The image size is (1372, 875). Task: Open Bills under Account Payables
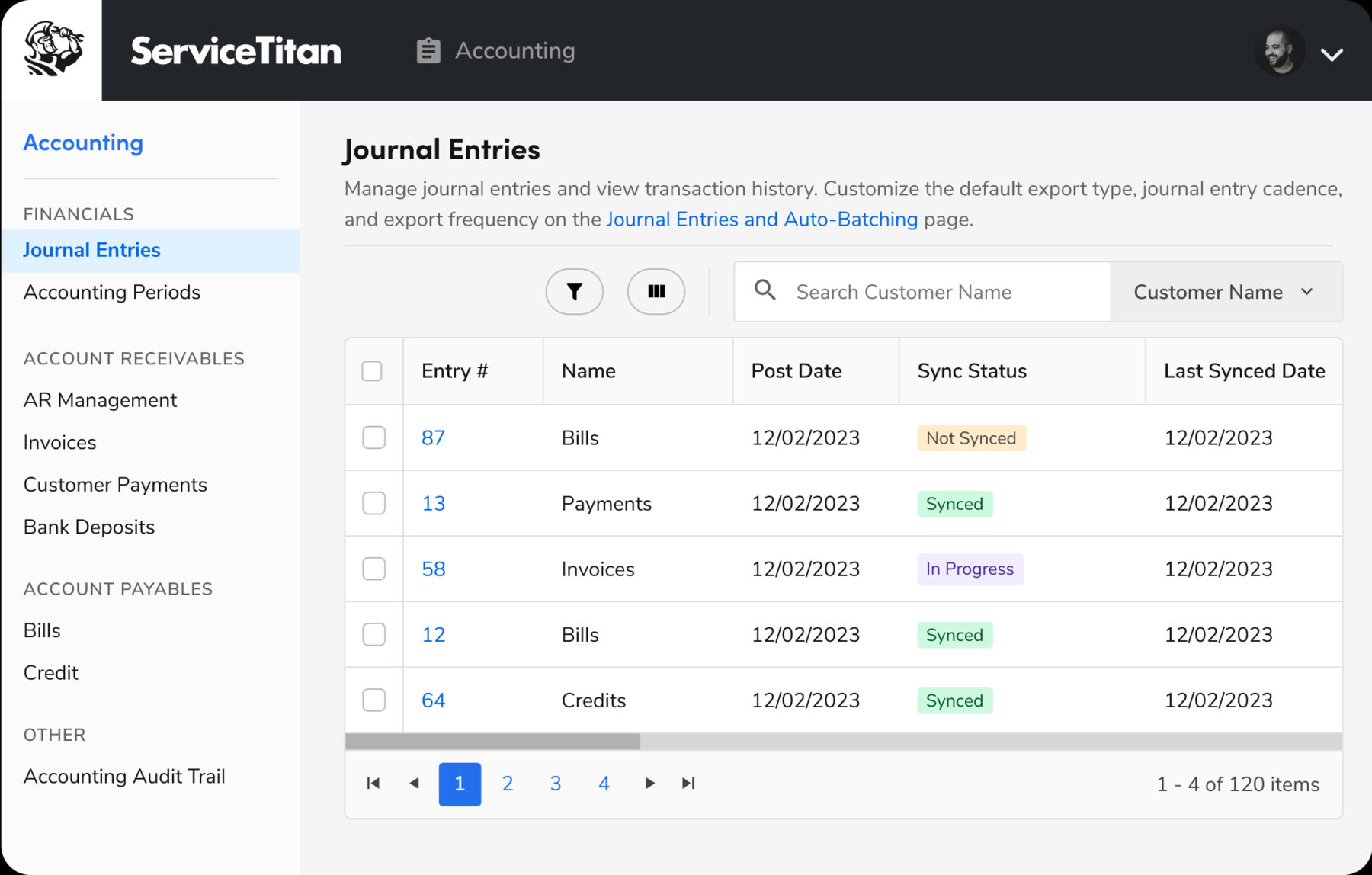(42, 631)
